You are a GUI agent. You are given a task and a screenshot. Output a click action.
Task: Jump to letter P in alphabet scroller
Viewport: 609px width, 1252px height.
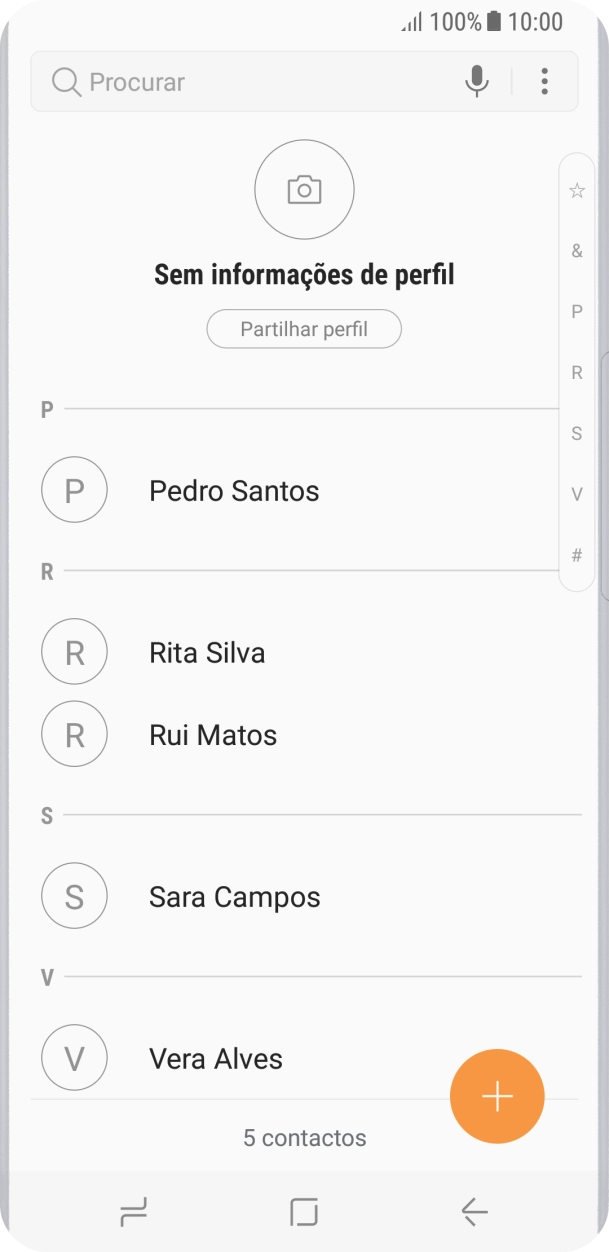pyautogui.click(x=577, y=312)
